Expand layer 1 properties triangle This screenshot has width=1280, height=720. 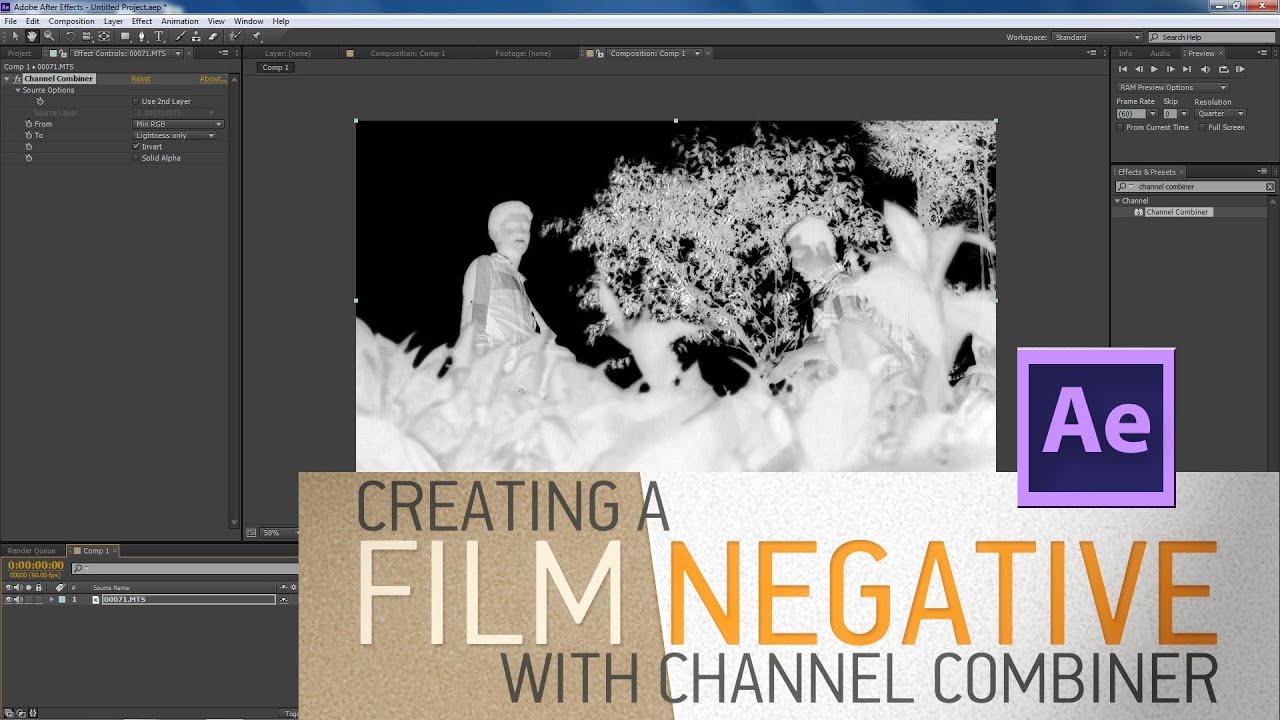52,599
